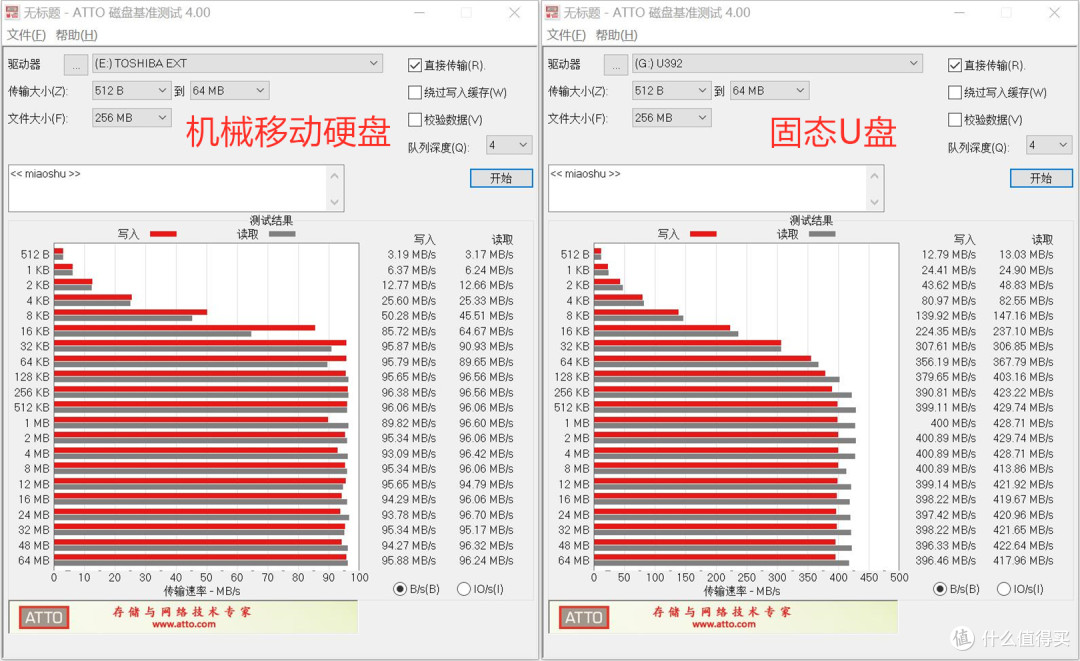
Task: Click ATTO app icon in left window title bar
Action: (x=12, y=12)
